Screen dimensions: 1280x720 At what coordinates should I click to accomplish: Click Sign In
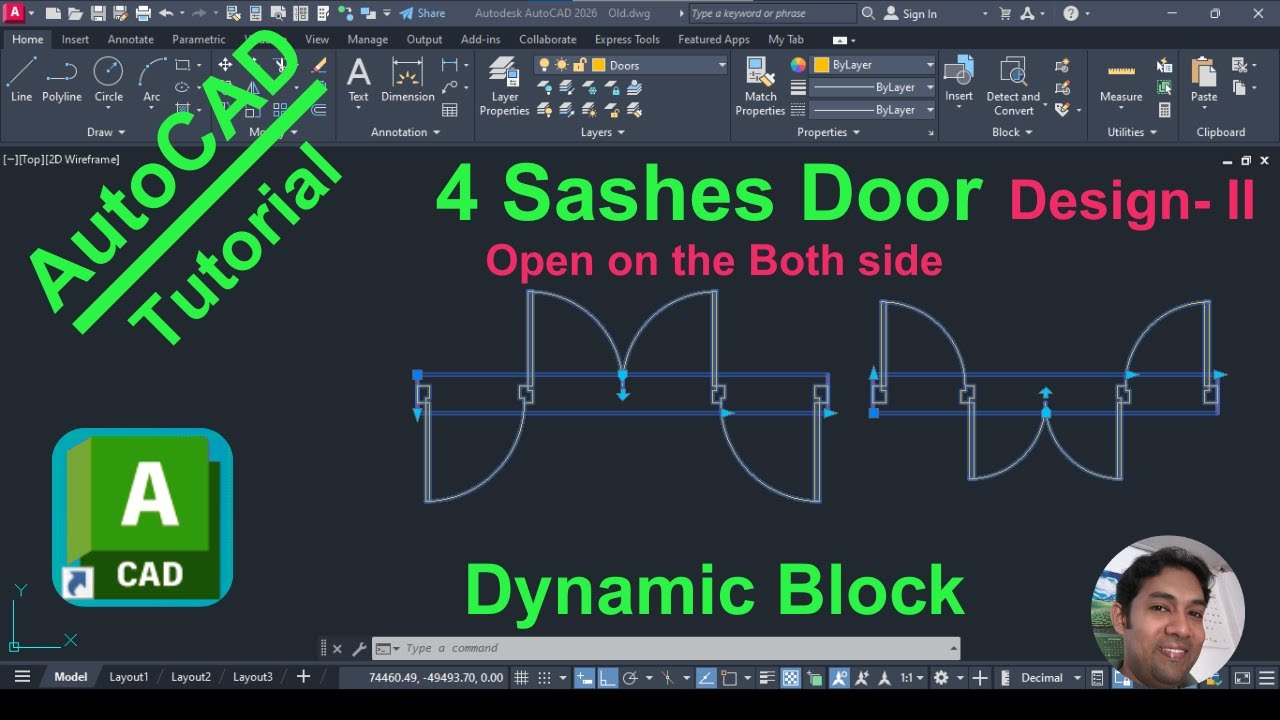click(911, 13)
